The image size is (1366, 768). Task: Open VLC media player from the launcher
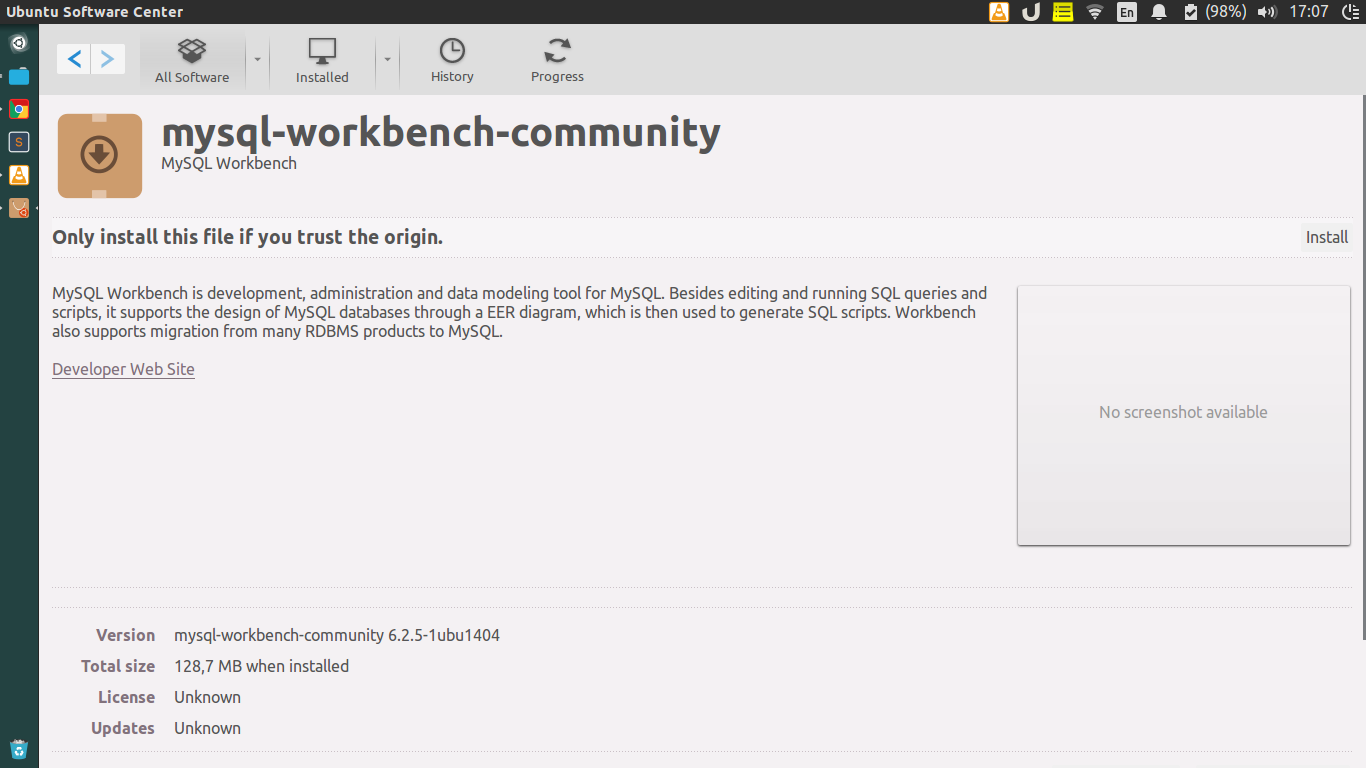(x=19, y=176)
